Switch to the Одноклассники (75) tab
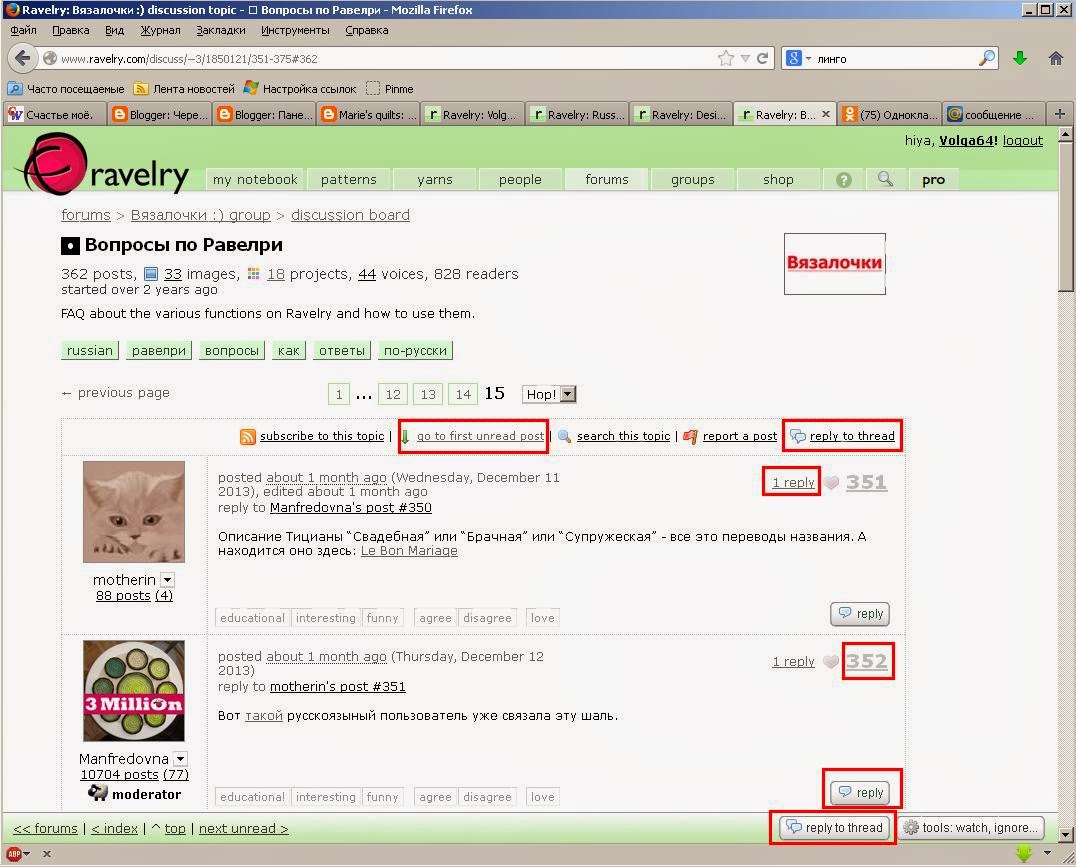The width and height of the screenshot is (1076, 867). coord(889,115)
